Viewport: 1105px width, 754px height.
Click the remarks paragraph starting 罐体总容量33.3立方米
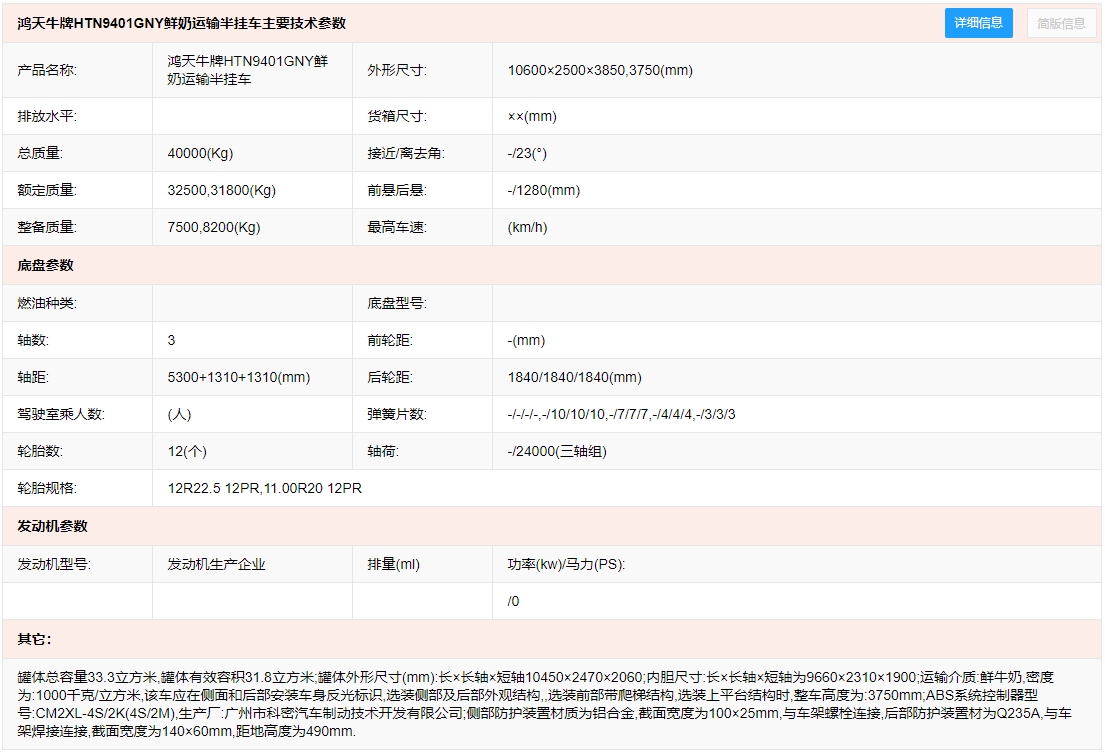tap(544, 704)
